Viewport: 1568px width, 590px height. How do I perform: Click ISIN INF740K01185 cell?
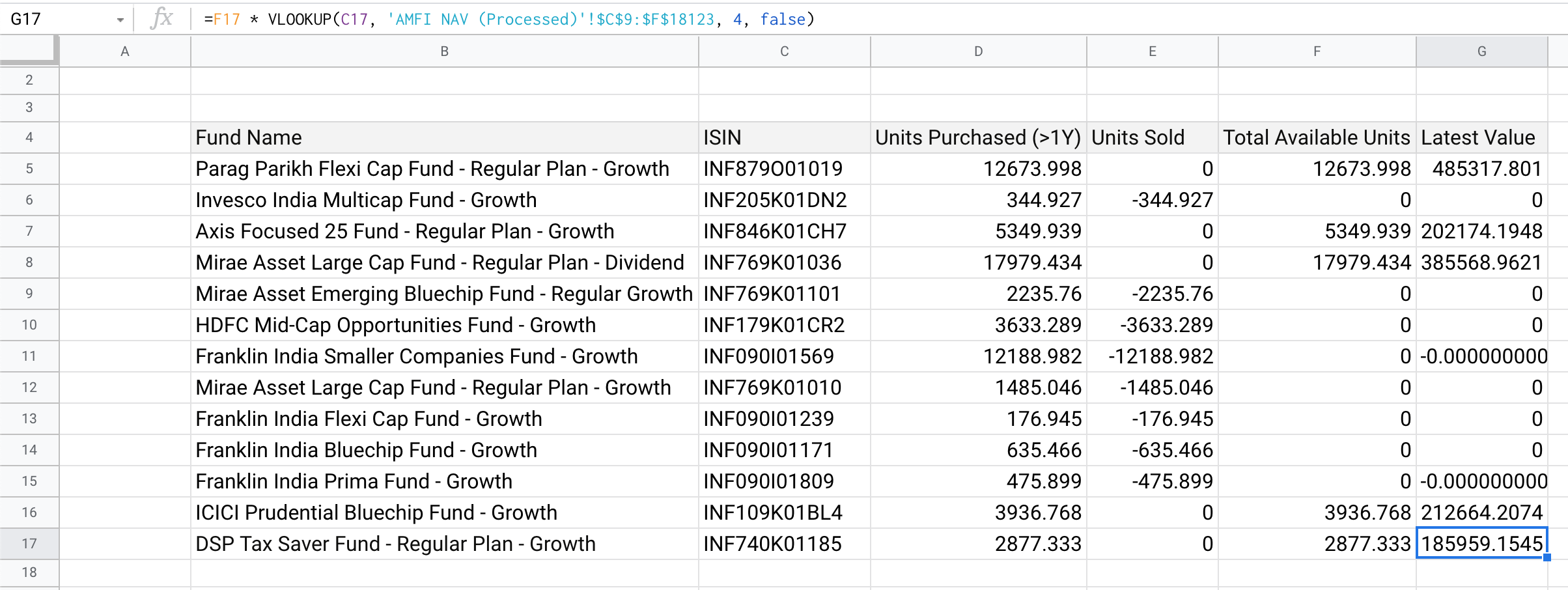pos(785,544)
